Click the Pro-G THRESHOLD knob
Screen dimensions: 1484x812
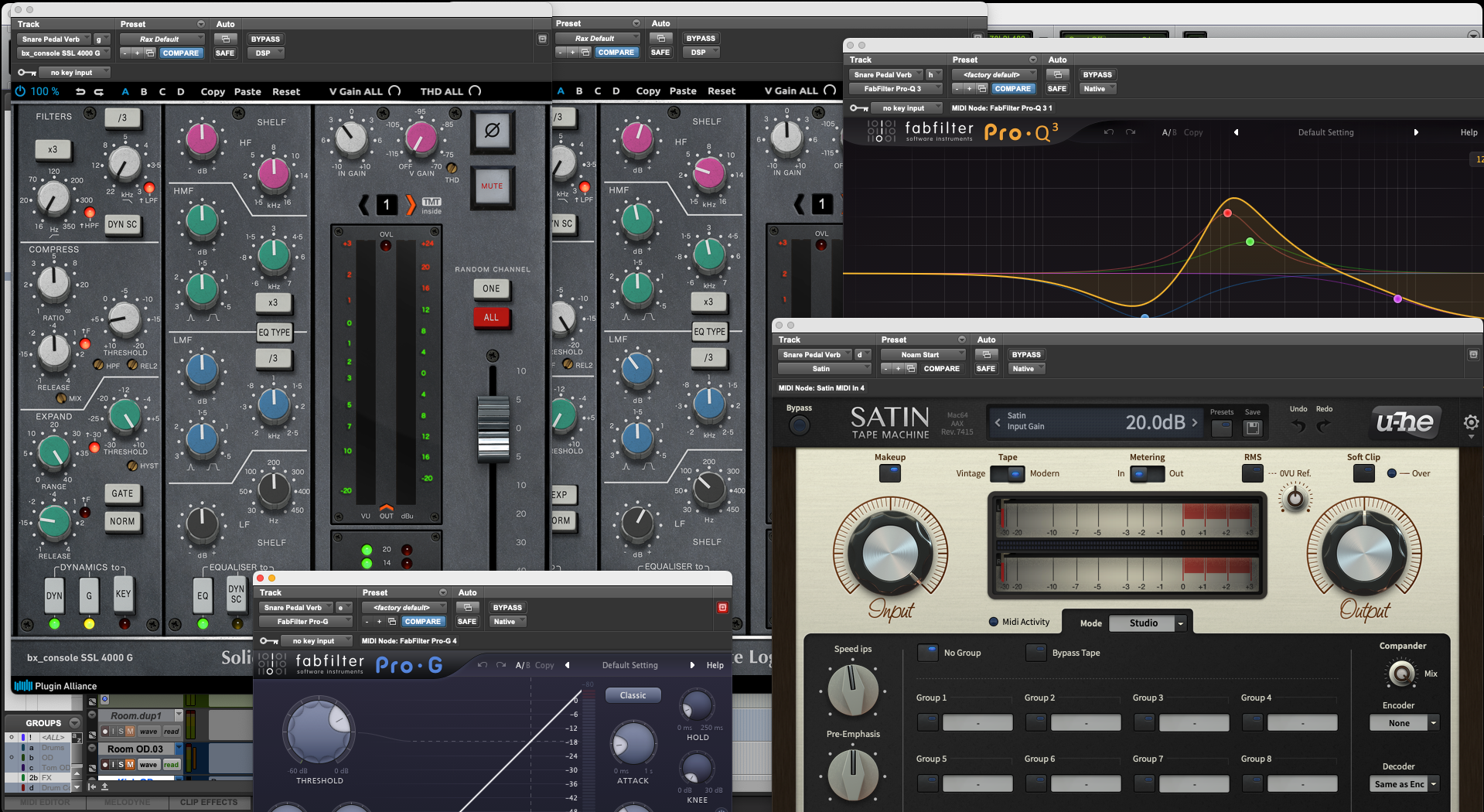coord(319,731)
